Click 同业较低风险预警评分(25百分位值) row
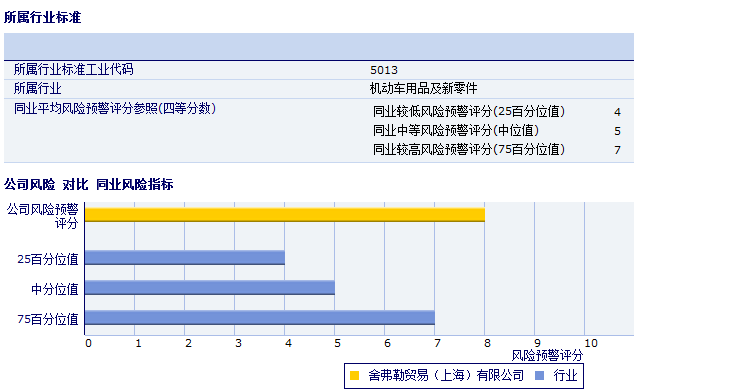The height and width of the screenshot is (389, 753). pos(497,111)
